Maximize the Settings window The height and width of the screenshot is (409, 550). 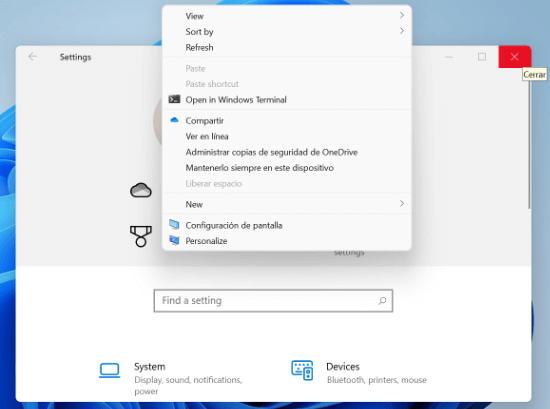coord(482,57)
